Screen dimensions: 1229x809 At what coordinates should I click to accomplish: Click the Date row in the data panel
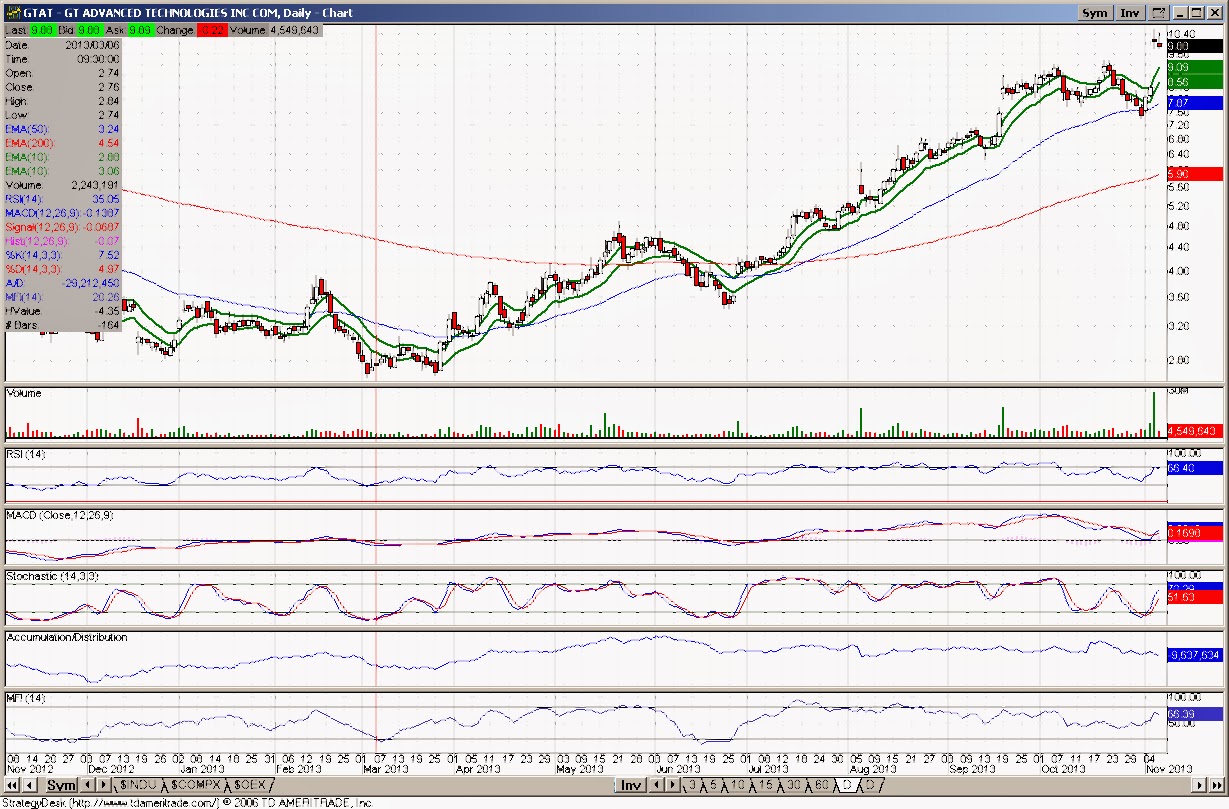point(63,45)
